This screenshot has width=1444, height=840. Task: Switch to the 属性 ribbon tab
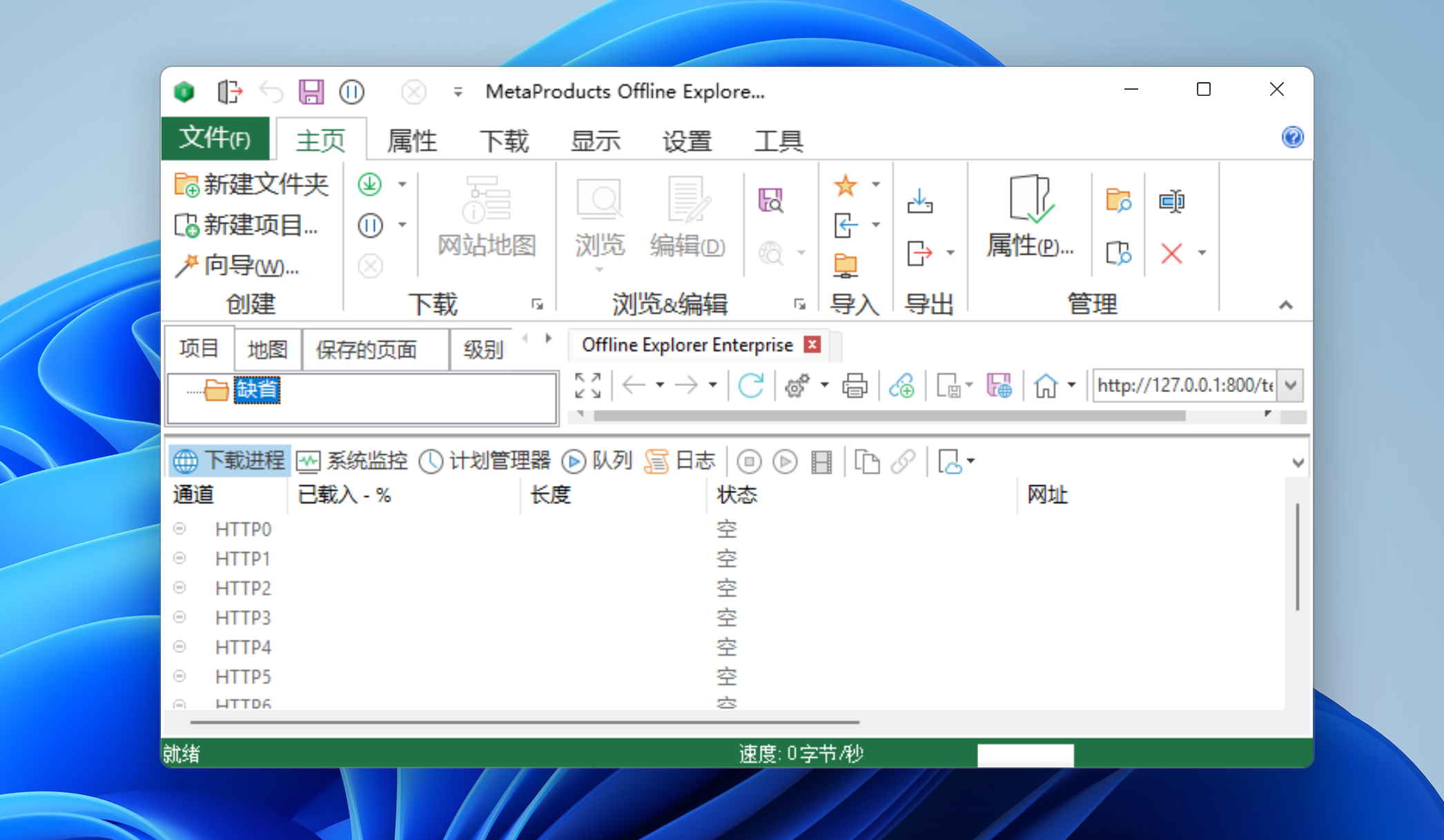point(412,141)
